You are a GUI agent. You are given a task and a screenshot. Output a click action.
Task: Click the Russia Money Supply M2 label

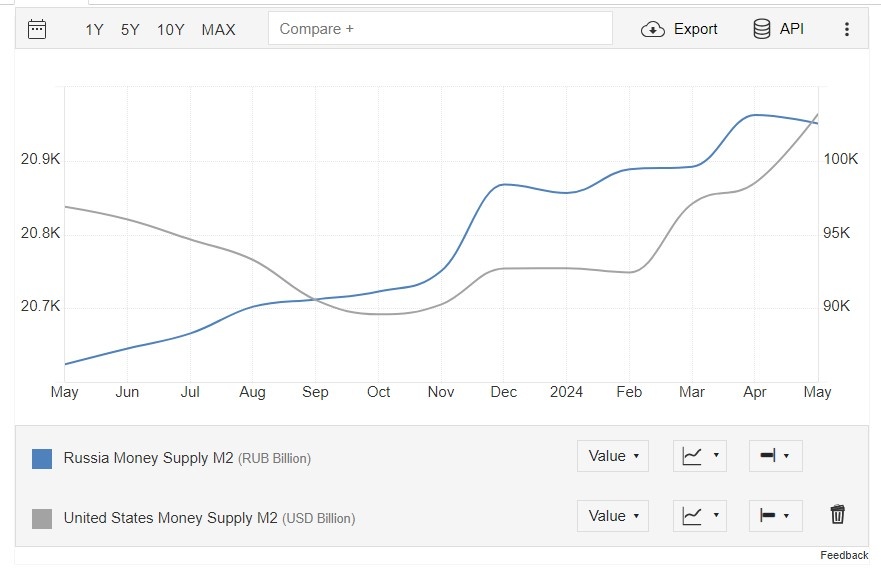148,458
